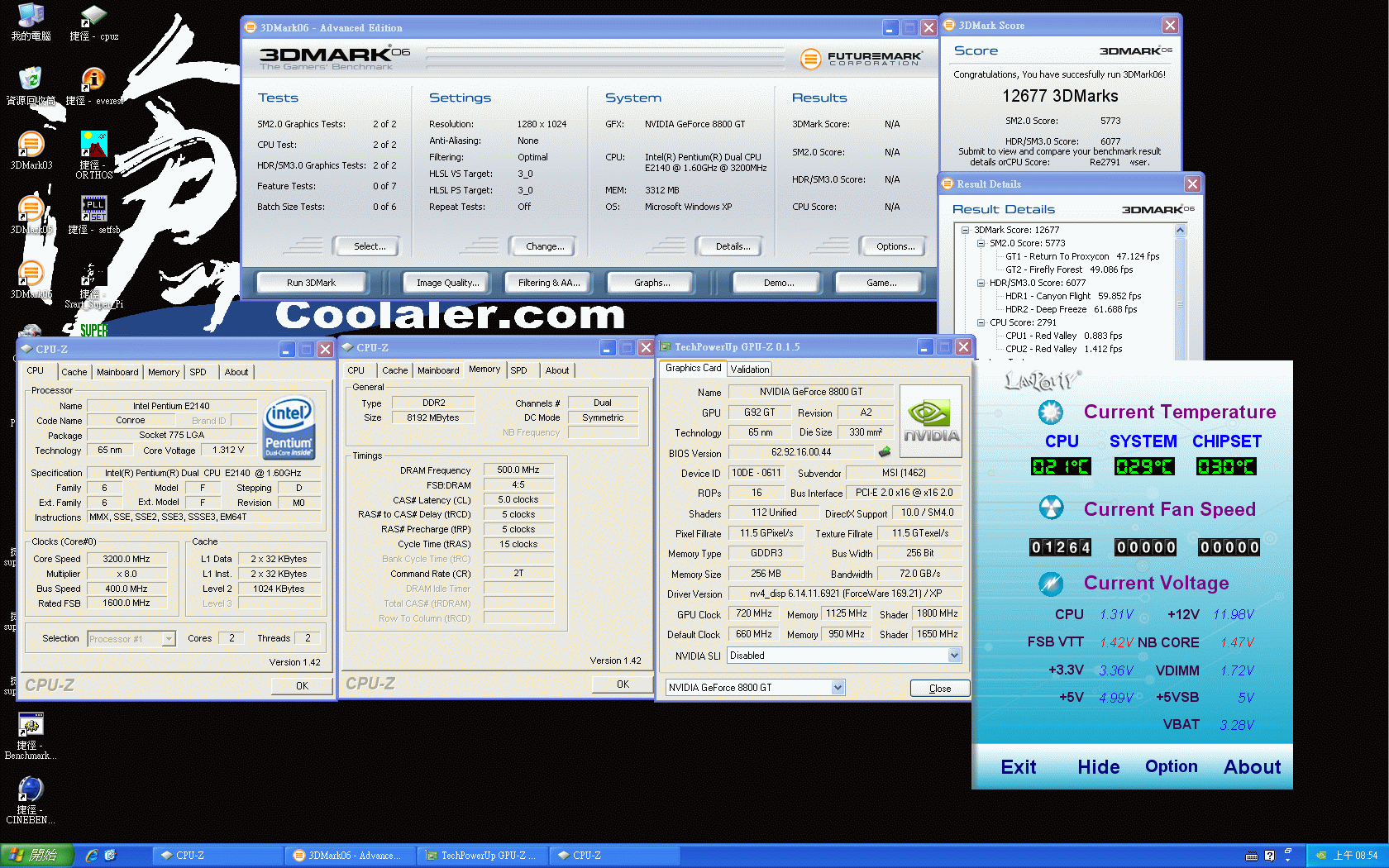Click About in the temperature monitor
The image size is (1389, 868).
(x=1252, y=767)
